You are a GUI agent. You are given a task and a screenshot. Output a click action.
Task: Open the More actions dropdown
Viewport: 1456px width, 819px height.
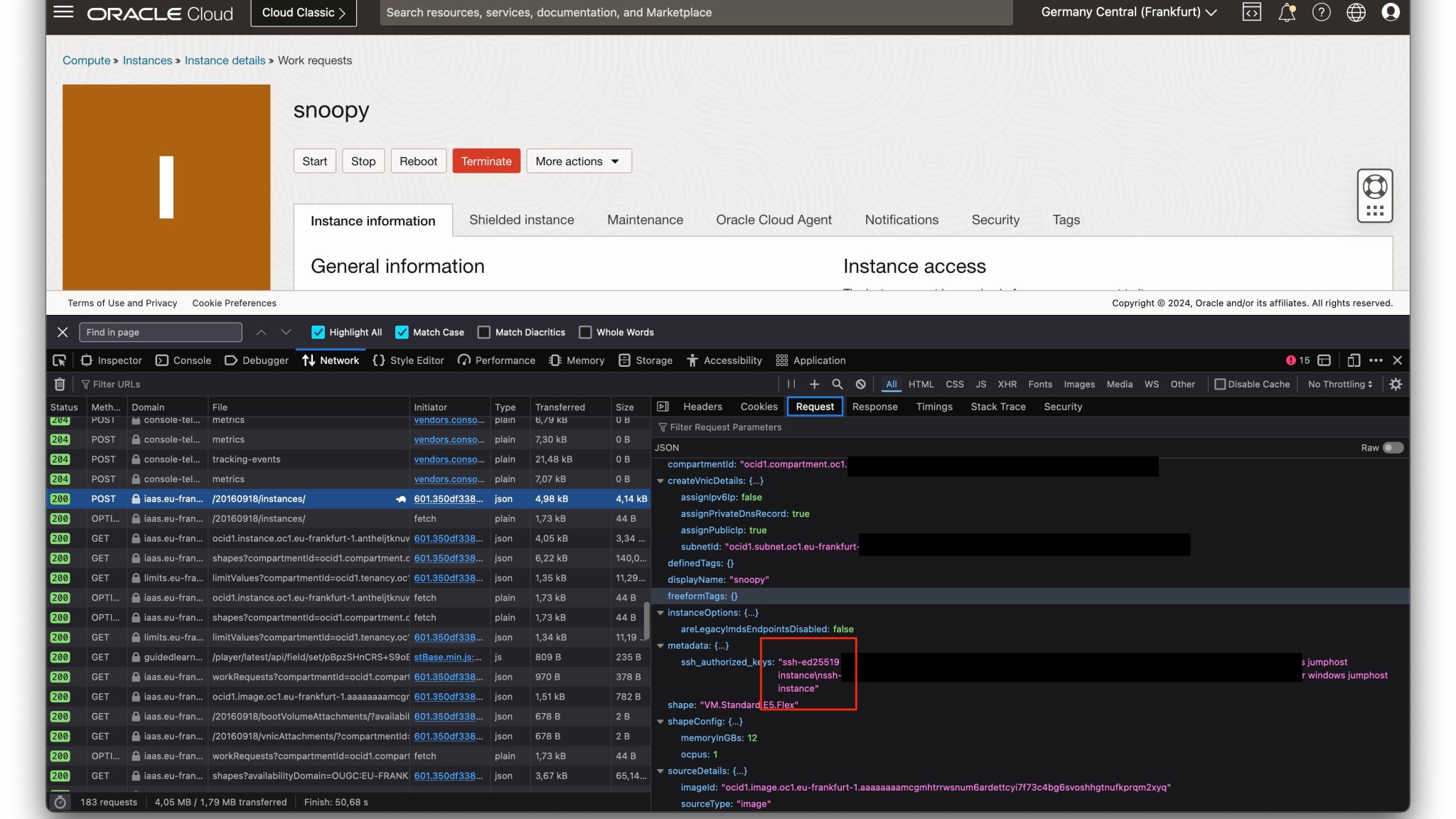coord(579,161)
